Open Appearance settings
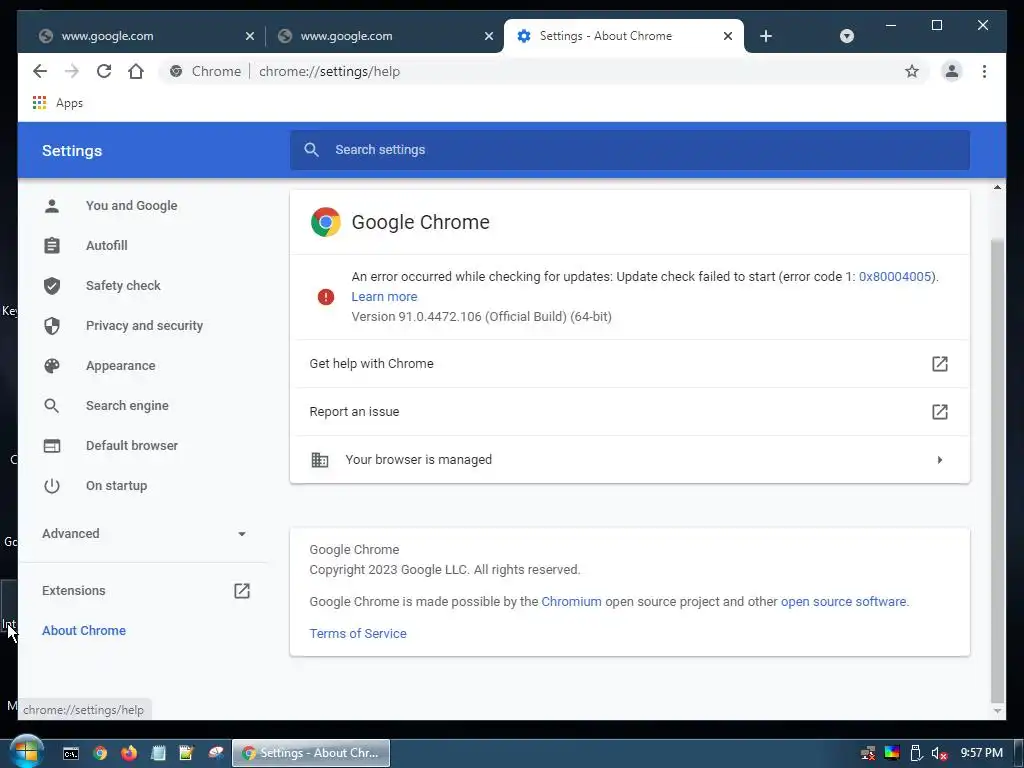 tap(120, 366)
